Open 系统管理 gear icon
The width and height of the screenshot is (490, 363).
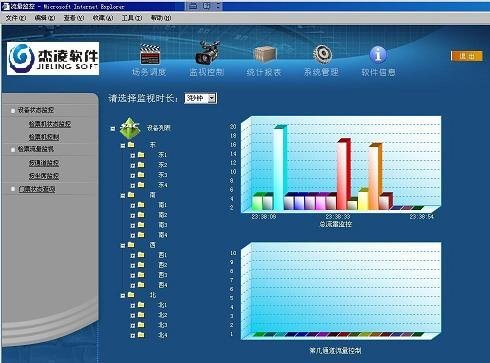(x=322, y=54)
